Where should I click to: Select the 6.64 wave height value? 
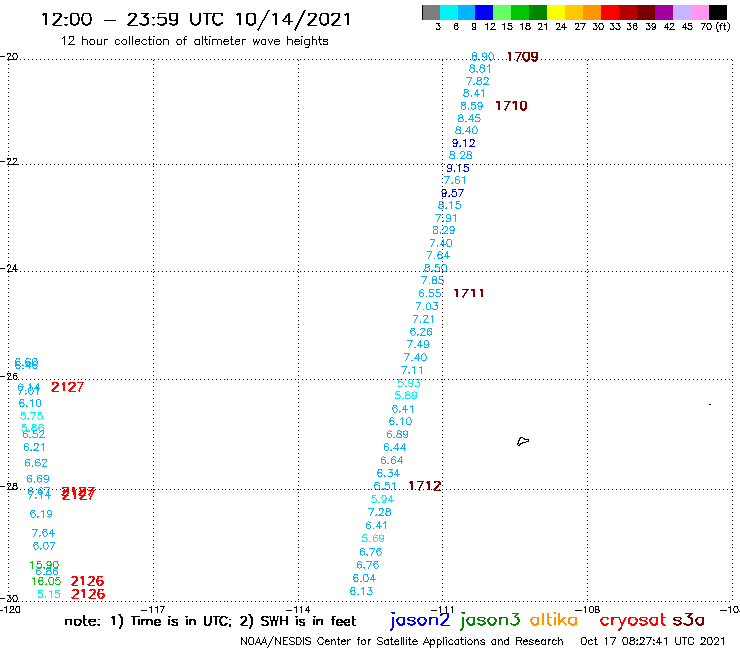tap(392, 460)
